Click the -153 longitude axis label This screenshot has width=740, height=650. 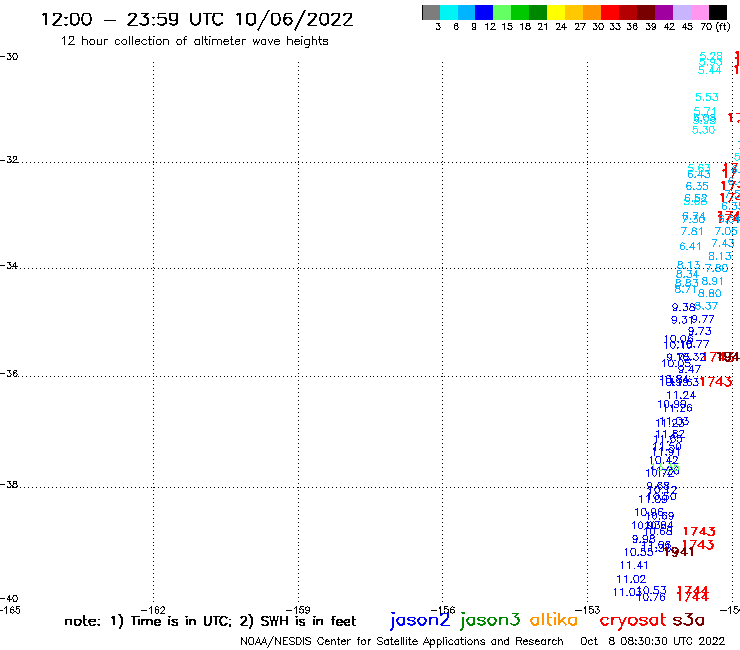coord(588,610)
